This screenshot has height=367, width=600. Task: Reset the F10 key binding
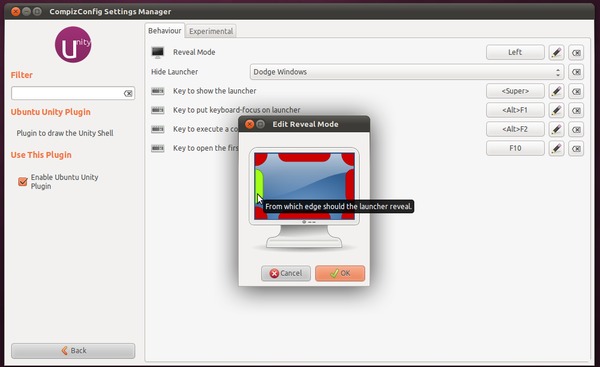576,148
